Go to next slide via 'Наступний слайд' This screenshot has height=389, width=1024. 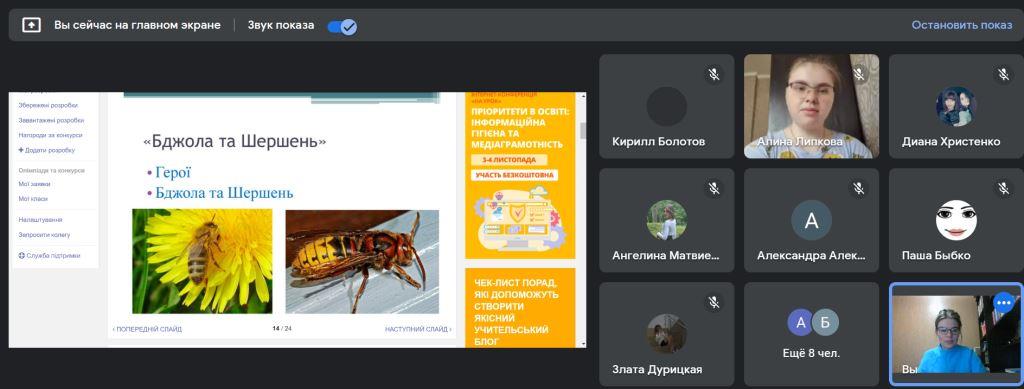(x=418, y=329)
